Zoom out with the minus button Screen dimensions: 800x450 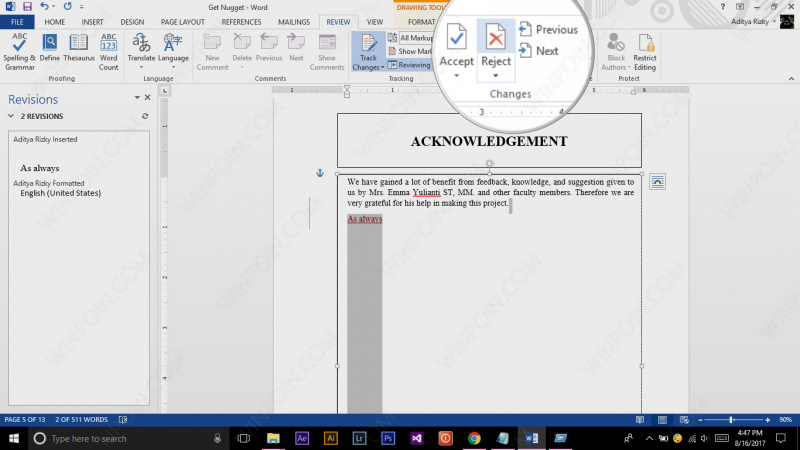click(x=701, y=419)
